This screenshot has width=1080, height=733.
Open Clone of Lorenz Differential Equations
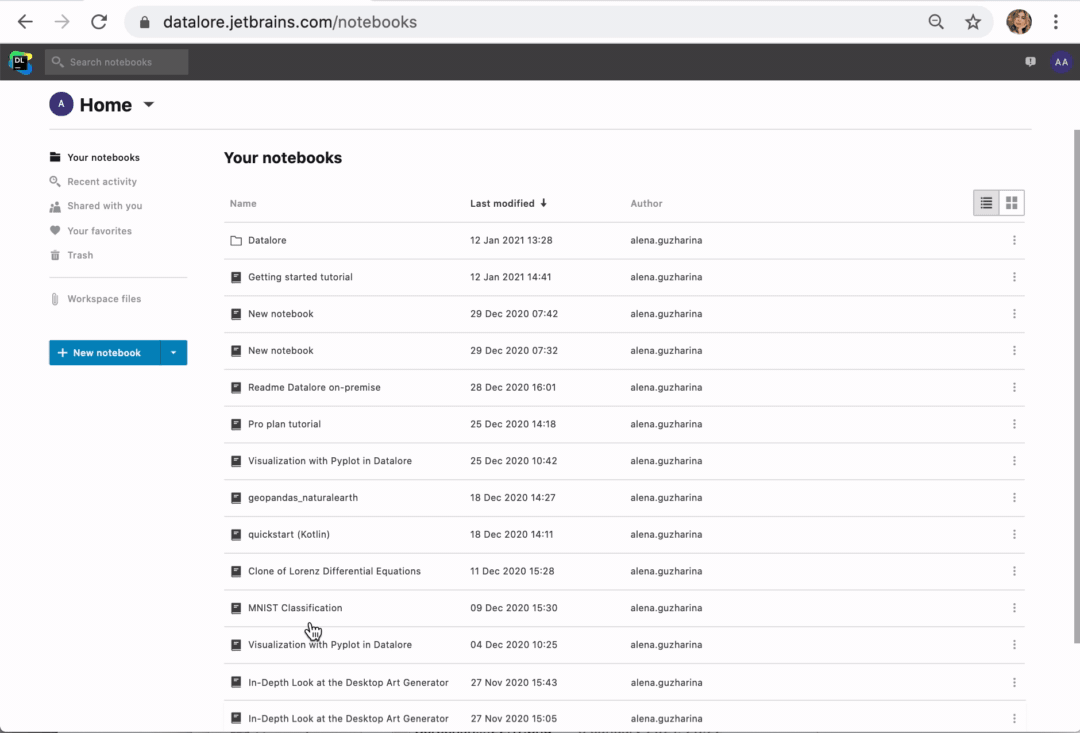pos(334,571)
